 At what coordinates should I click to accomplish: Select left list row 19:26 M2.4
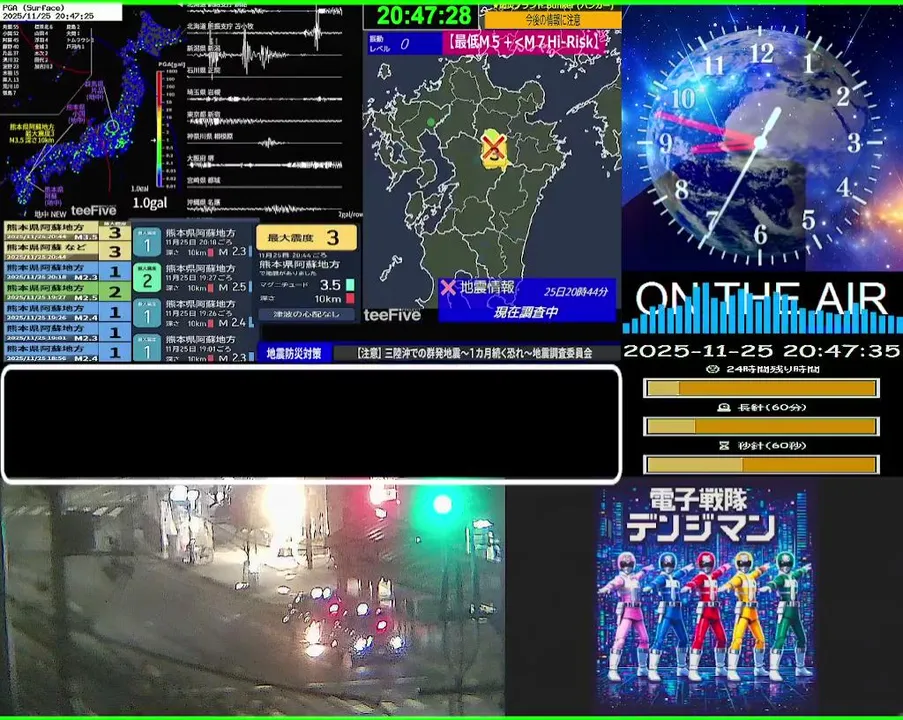(67, 312)
